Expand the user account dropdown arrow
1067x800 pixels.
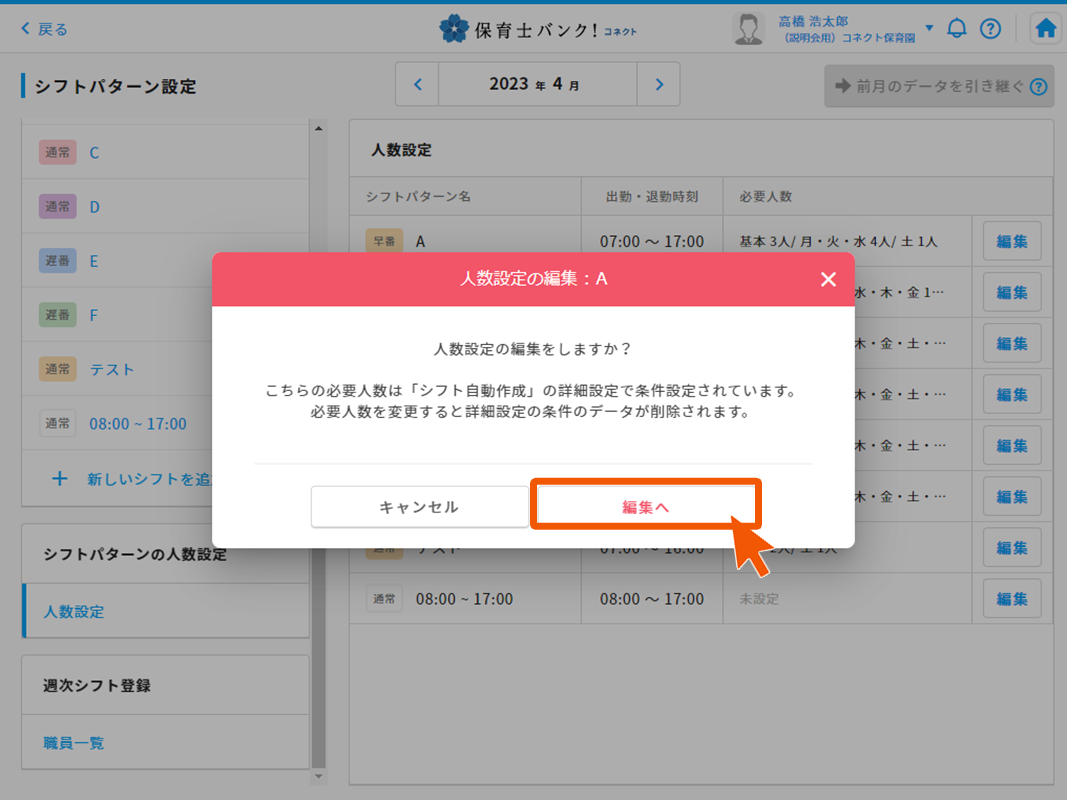pos(929,28)
